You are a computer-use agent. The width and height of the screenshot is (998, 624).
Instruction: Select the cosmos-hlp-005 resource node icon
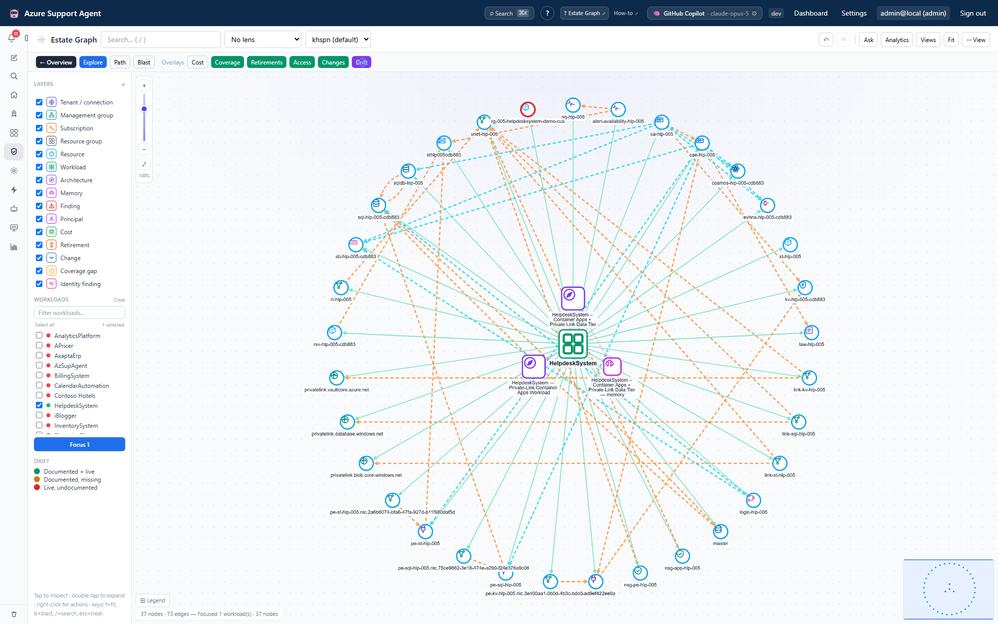737,171
